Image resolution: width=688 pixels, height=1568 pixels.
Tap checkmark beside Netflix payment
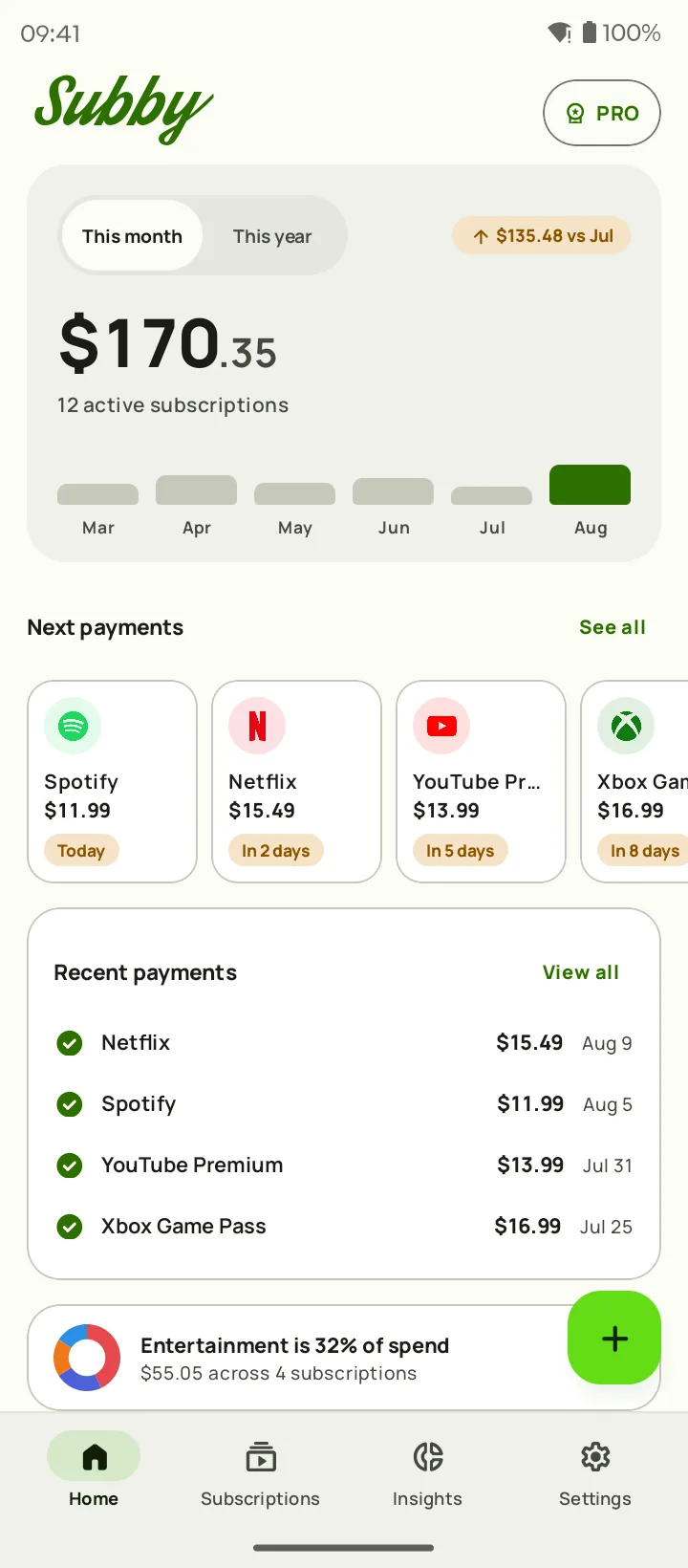[70, 1043]
